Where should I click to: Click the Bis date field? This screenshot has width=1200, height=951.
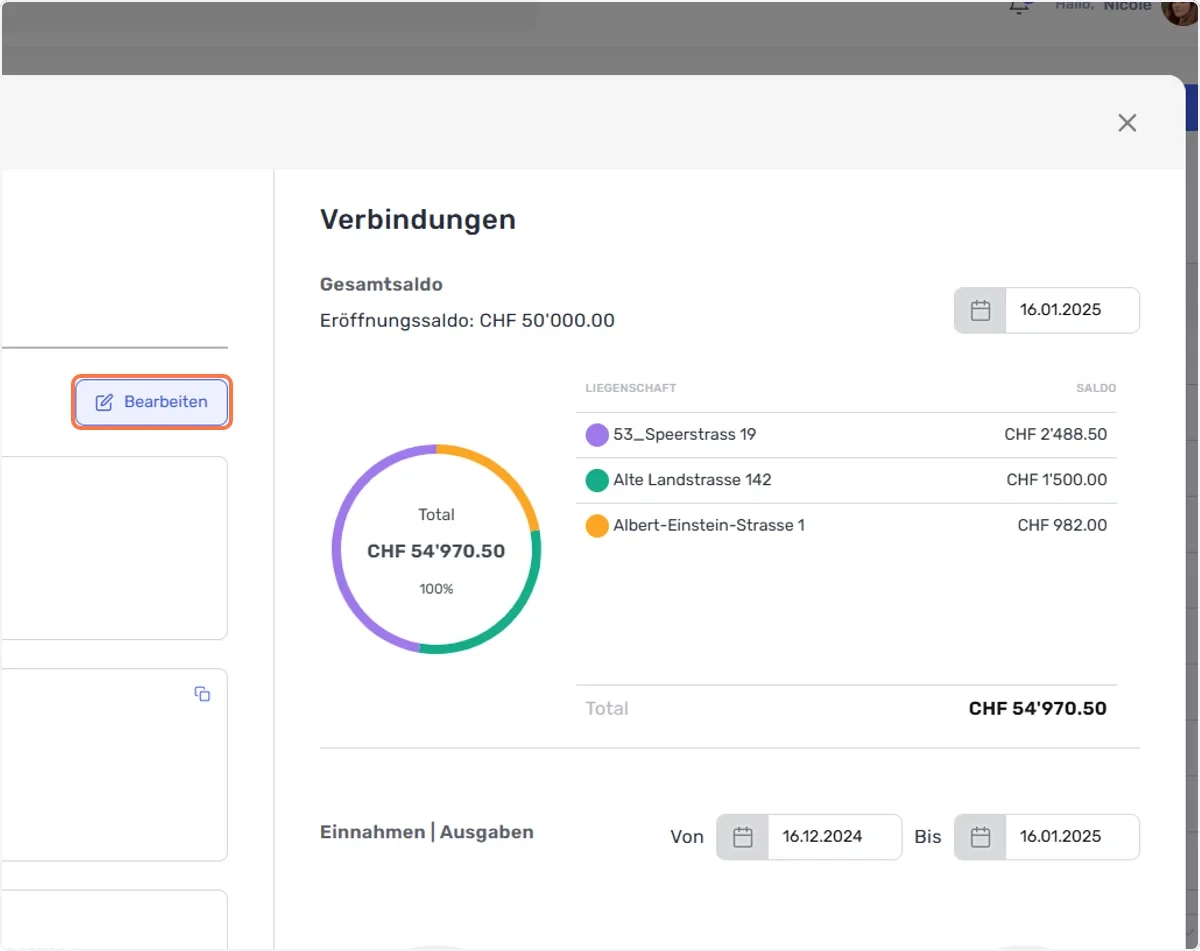click(1072, 837)
